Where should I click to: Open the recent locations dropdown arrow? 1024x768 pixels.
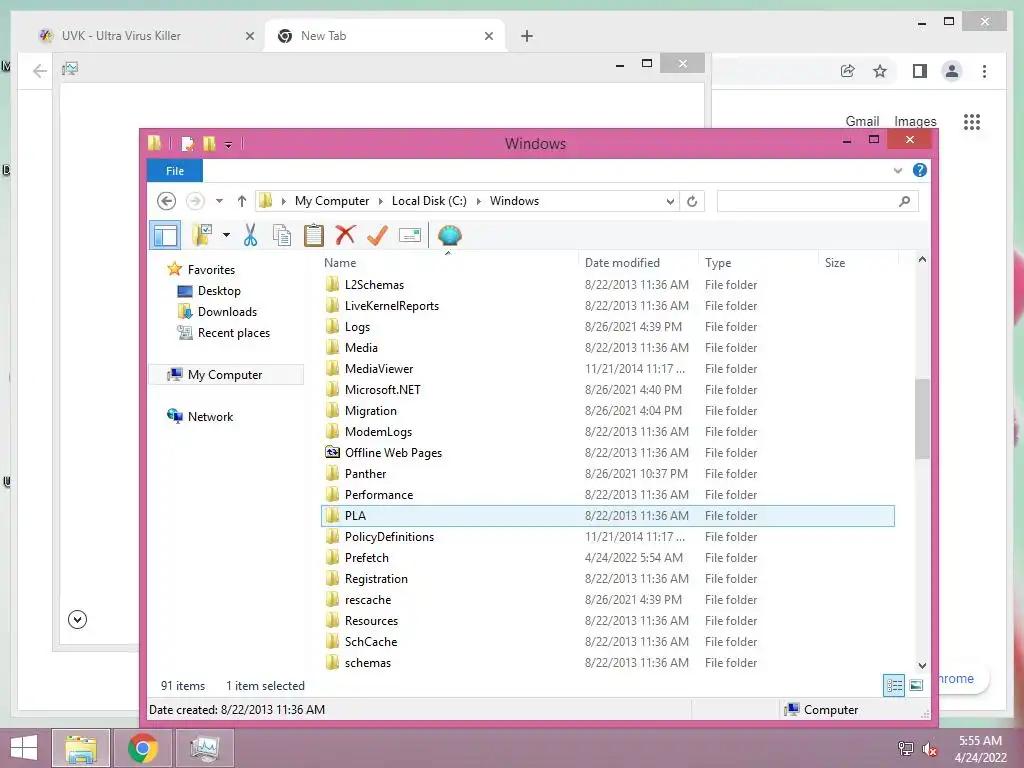click(219, 201)
